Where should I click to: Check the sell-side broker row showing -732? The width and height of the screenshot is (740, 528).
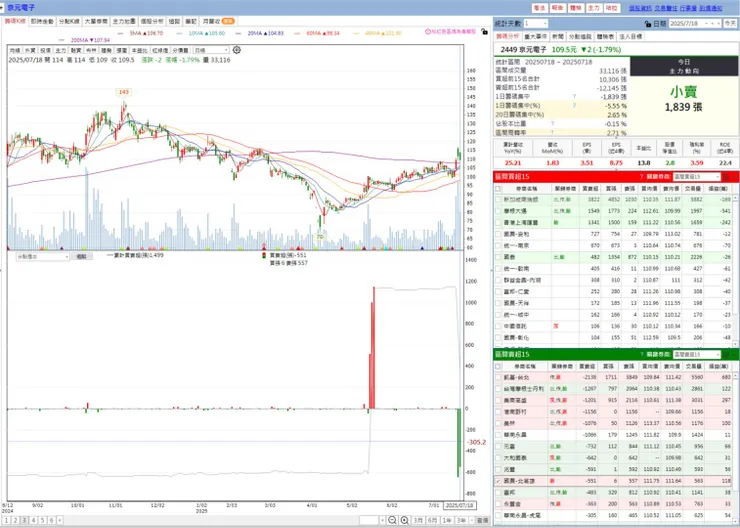(x=498, y=446)
